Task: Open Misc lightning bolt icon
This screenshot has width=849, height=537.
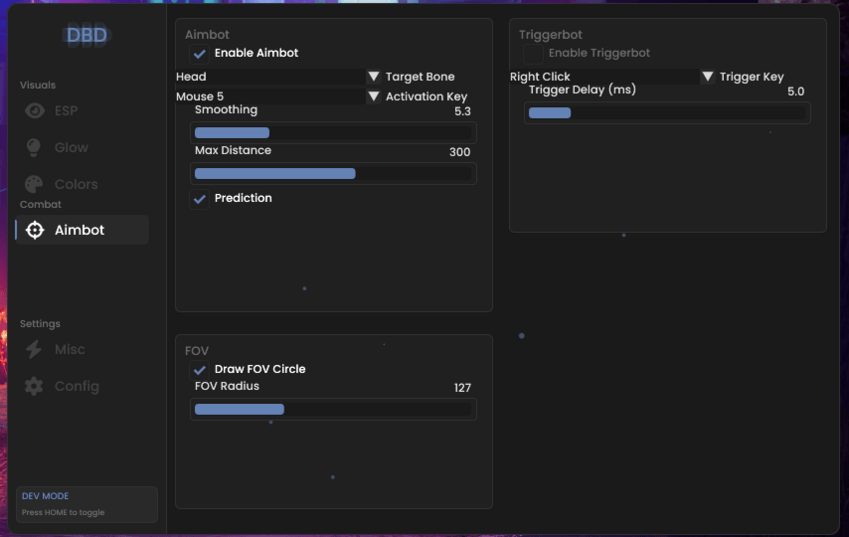Action: pos(34,349)
